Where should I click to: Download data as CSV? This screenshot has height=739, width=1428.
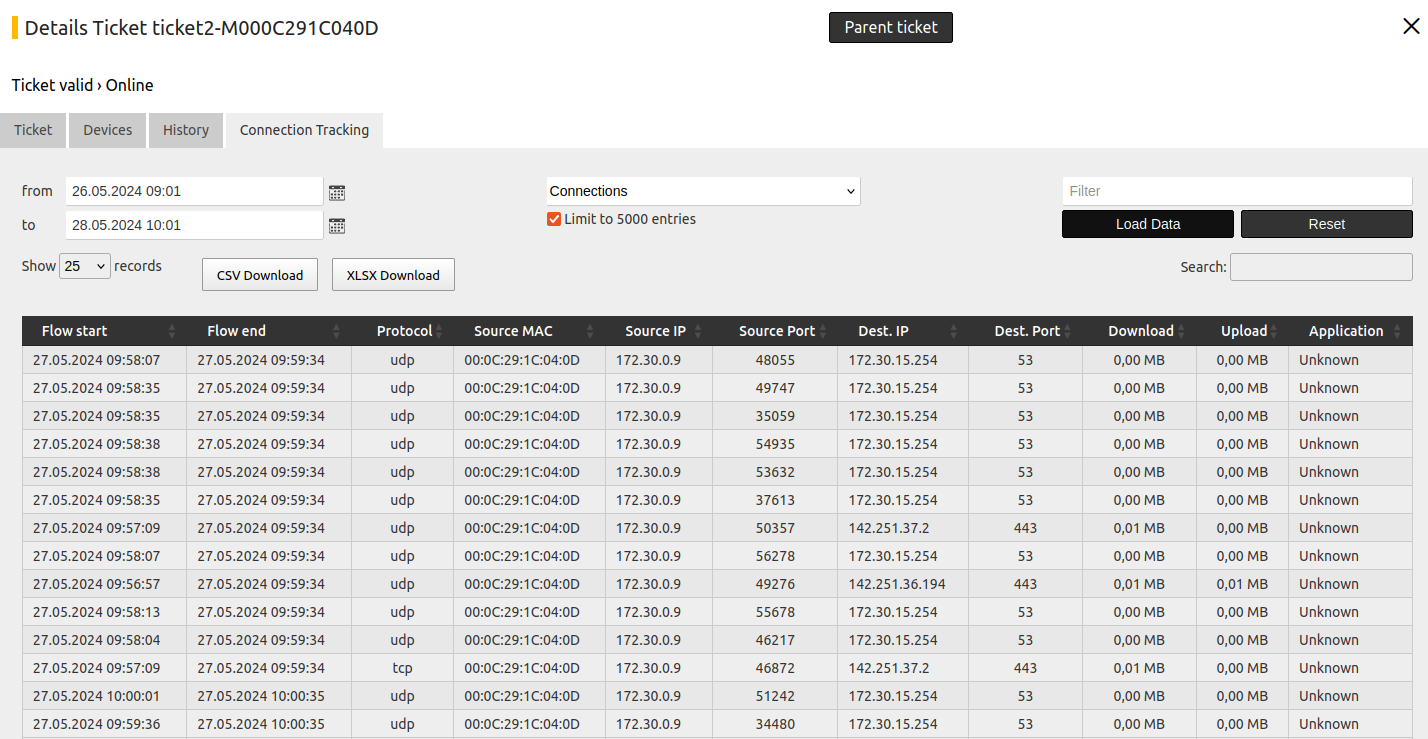(260, 275)
